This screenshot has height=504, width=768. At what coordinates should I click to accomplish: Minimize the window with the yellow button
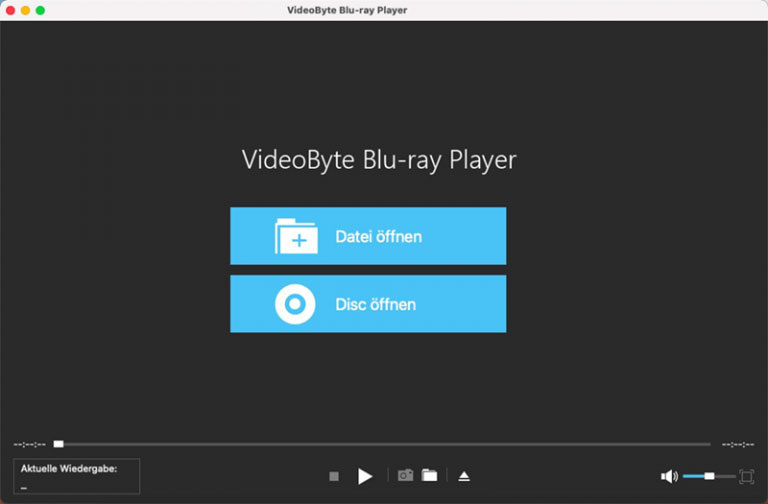[x=25, y=10]
